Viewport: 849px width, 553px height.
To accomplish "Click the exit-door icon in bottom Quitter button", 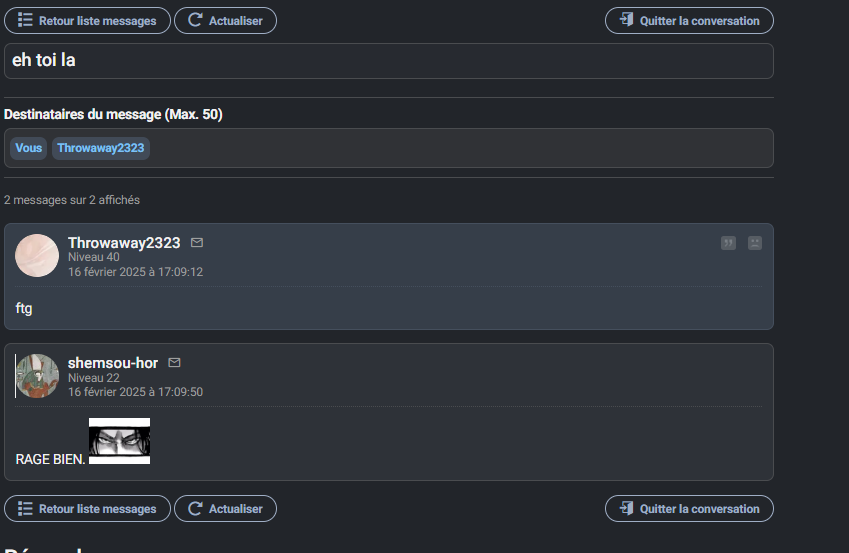I will [x=626, y=508].
